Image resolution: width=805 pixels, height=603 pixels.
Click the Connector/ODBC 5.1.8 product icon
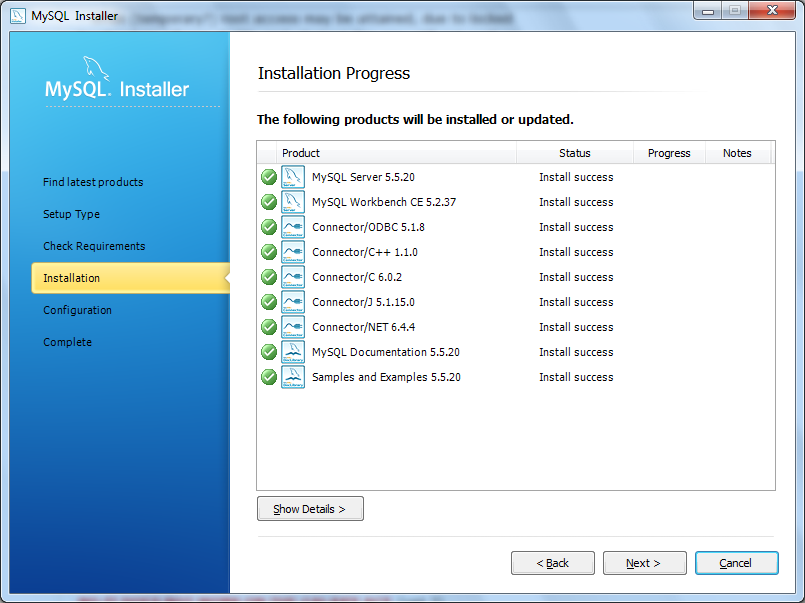[x=293, y=227]
